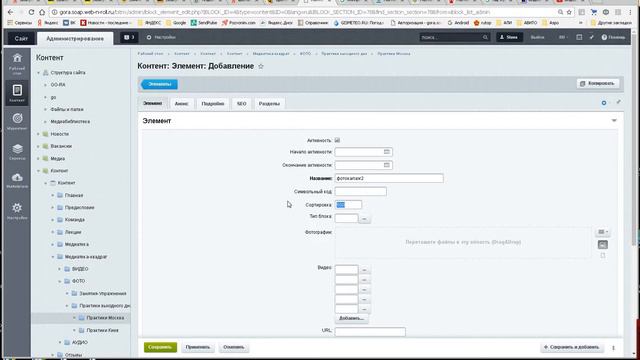Click Сохранить и добавить button
The image size is (640, 360).
(572, 347)
